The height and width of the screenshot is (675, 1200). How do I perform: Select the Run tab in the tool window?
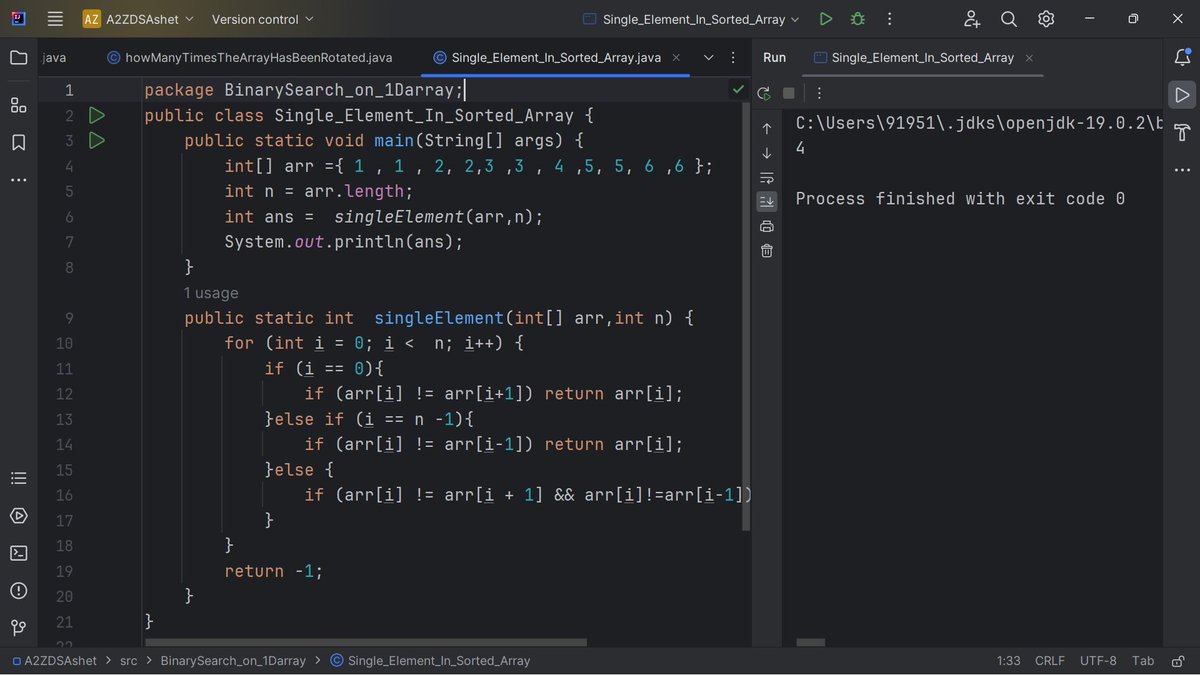click(774, 57)
